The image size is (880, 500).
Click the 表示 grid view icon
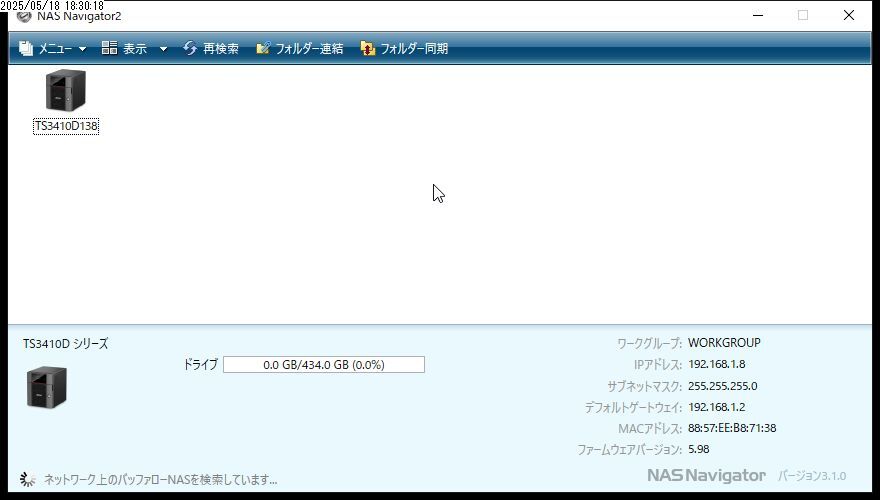point(109,48)
